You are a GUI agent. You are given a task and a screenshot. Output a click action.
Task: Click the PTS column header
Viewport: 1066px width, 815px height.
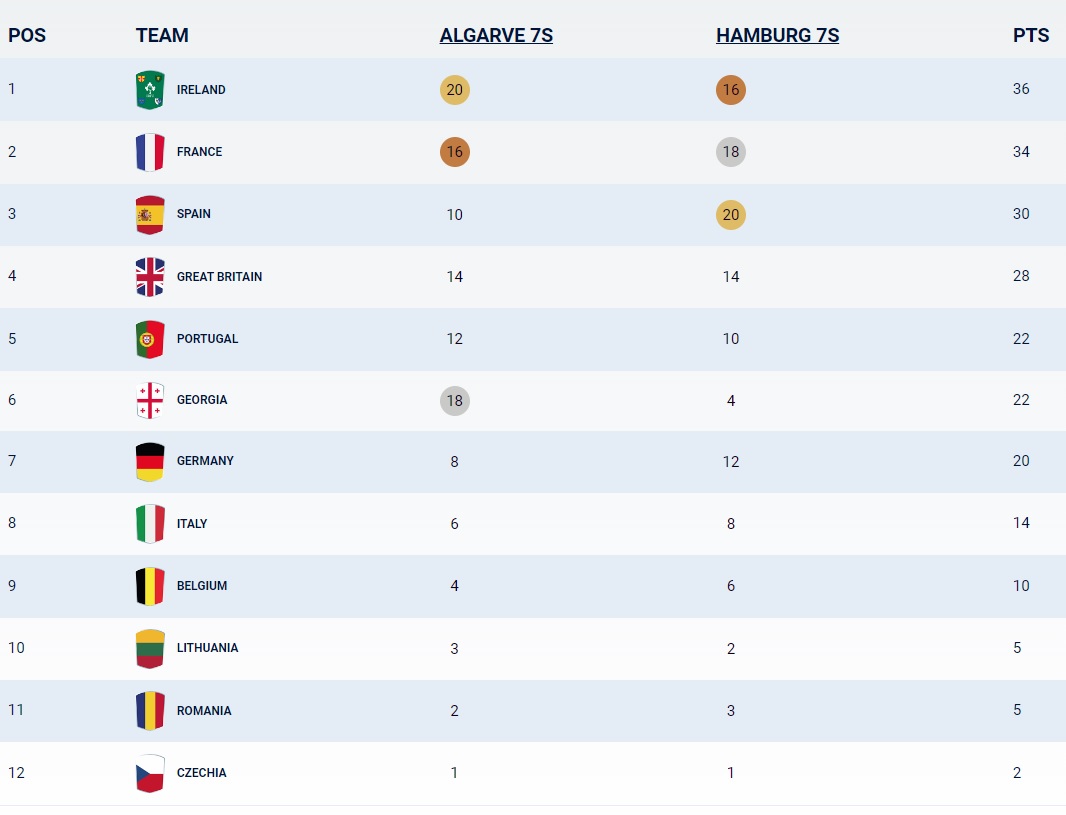coord(1031,35)
